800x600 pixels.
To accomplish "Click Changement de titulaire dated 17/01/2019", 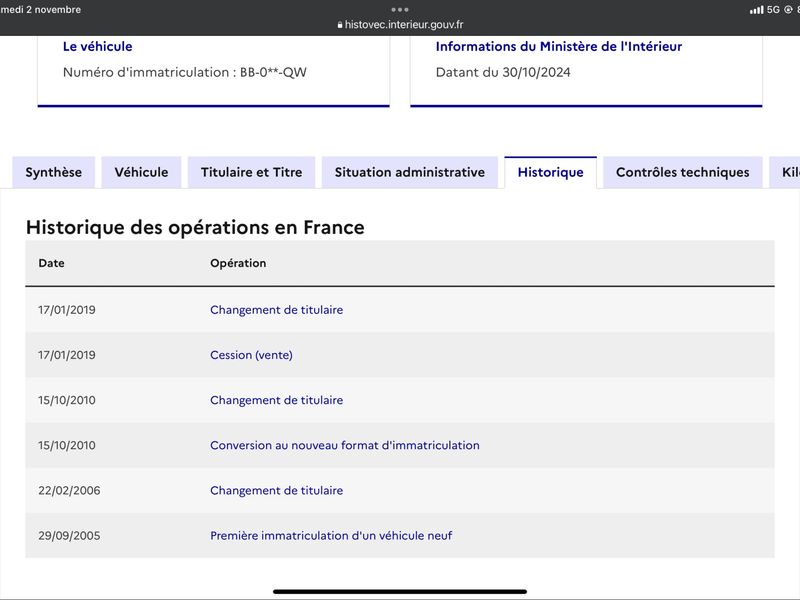I will point(277,310).
